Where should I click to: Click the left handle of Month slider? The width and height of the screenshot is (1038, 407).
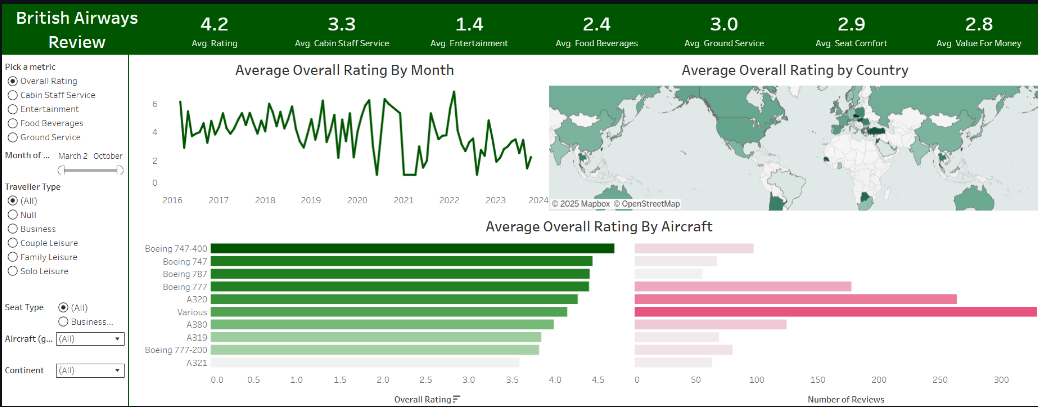62,170
